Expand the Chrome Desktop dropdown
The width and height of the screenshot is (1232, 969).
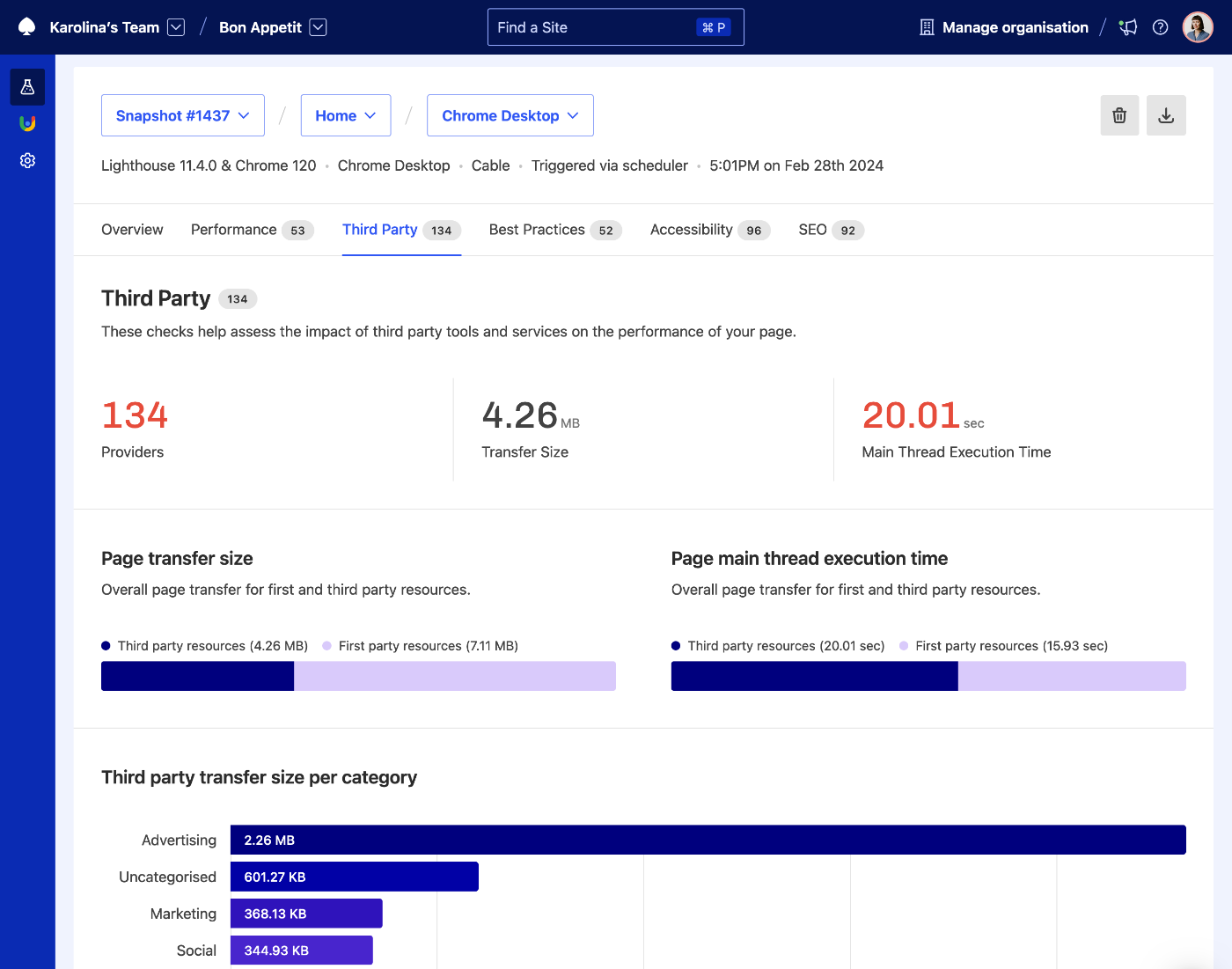tap(510, 115)
